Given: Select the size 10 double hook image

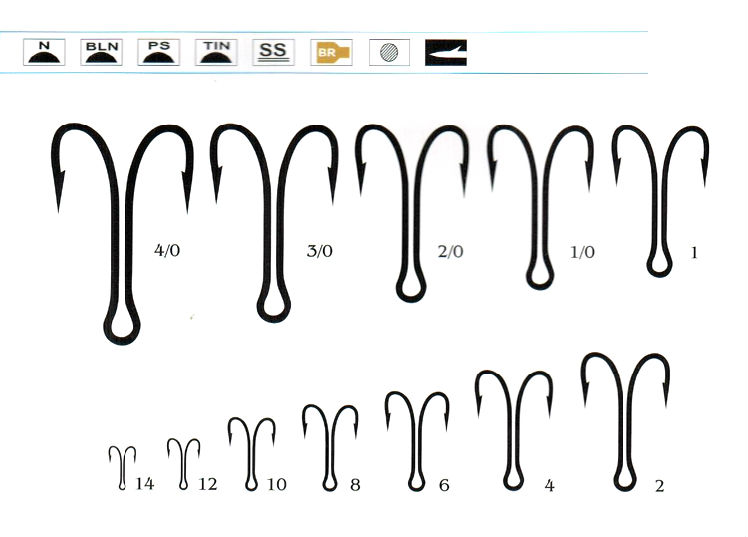Looking at the screenshot, I should coord(251,454).
